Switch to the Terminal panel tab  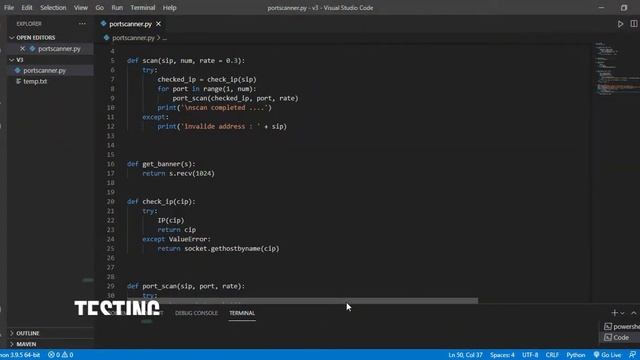242,313
